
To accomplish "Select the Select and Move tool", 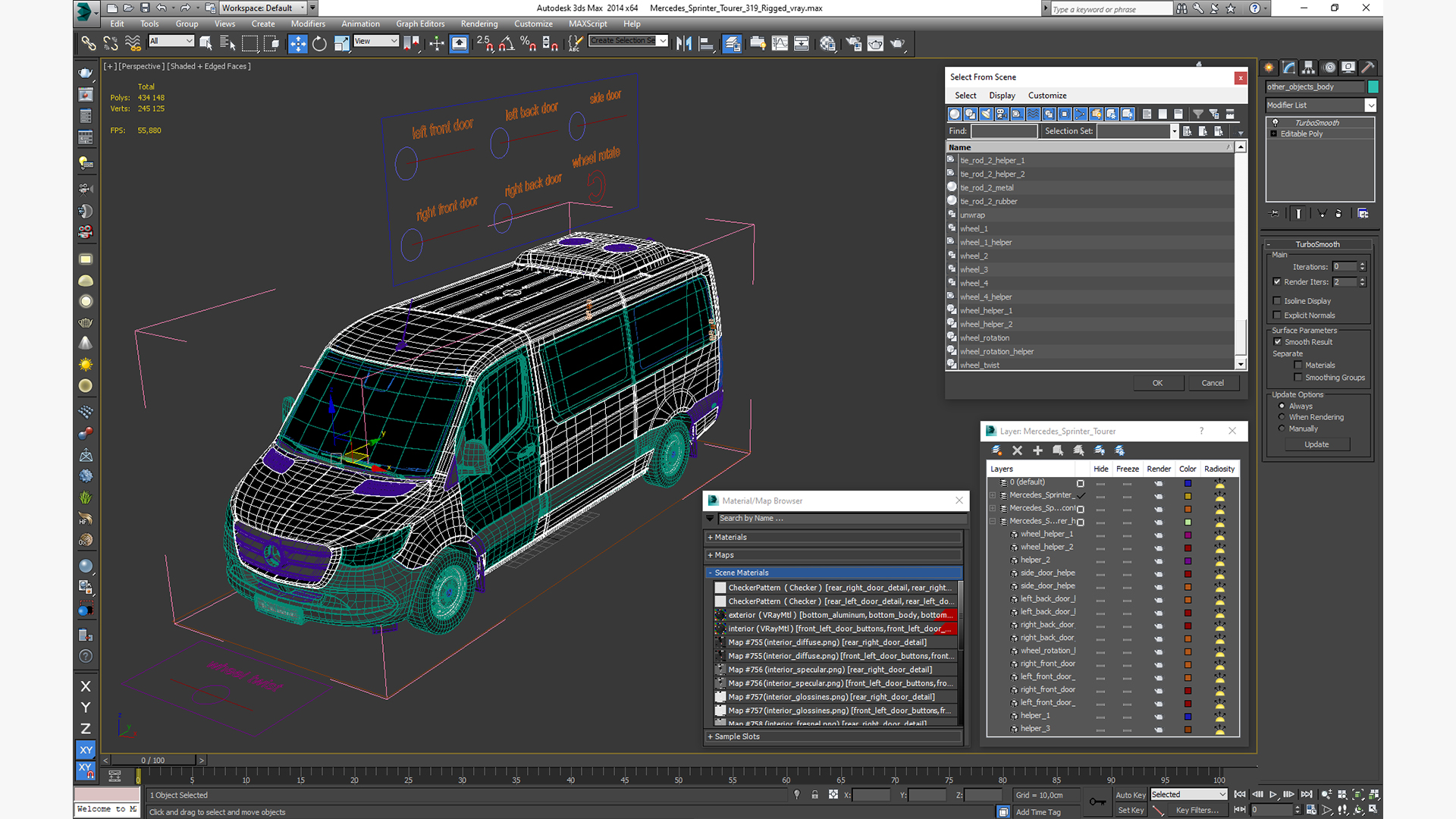I will [x=298, y=44].
